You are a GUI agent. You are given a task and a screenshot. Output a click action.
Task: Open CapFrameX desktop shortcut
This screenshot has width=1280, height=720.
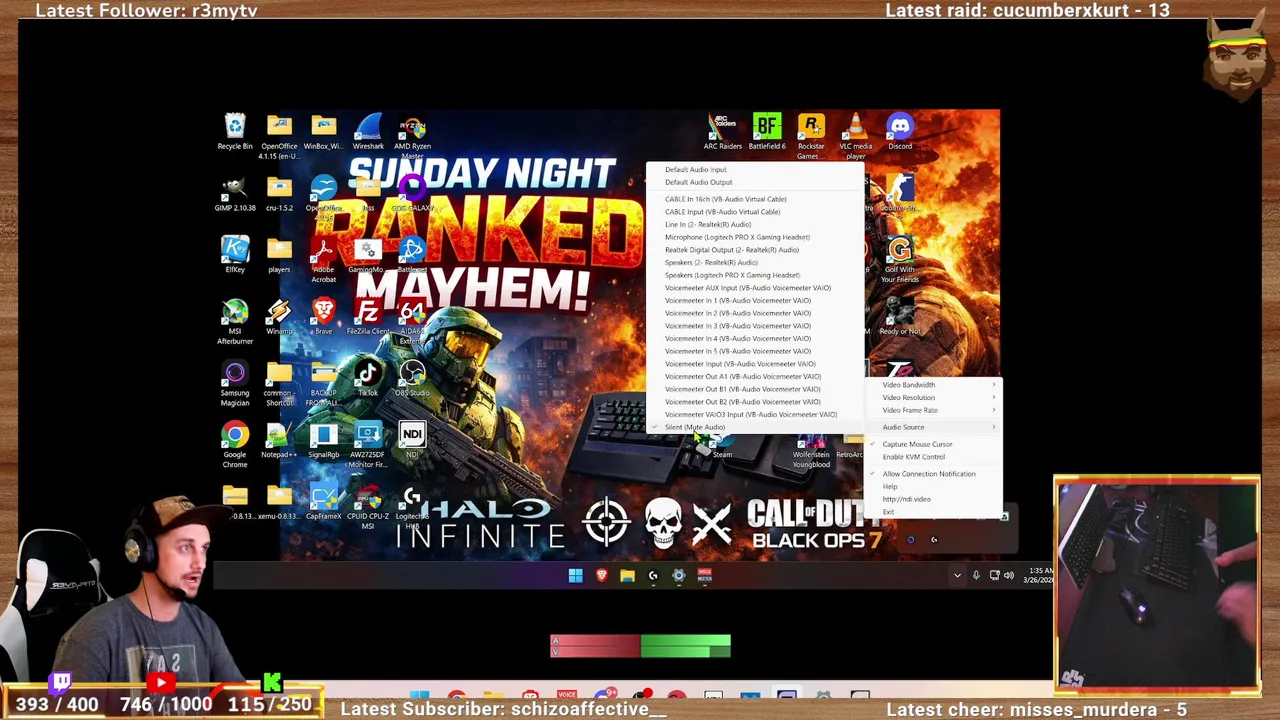coord(323,503)
